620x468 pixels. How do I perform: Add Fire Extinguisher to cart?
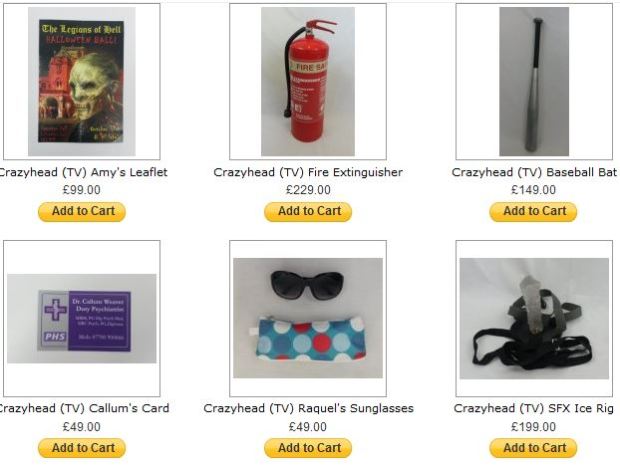click(x=308, y=211)
